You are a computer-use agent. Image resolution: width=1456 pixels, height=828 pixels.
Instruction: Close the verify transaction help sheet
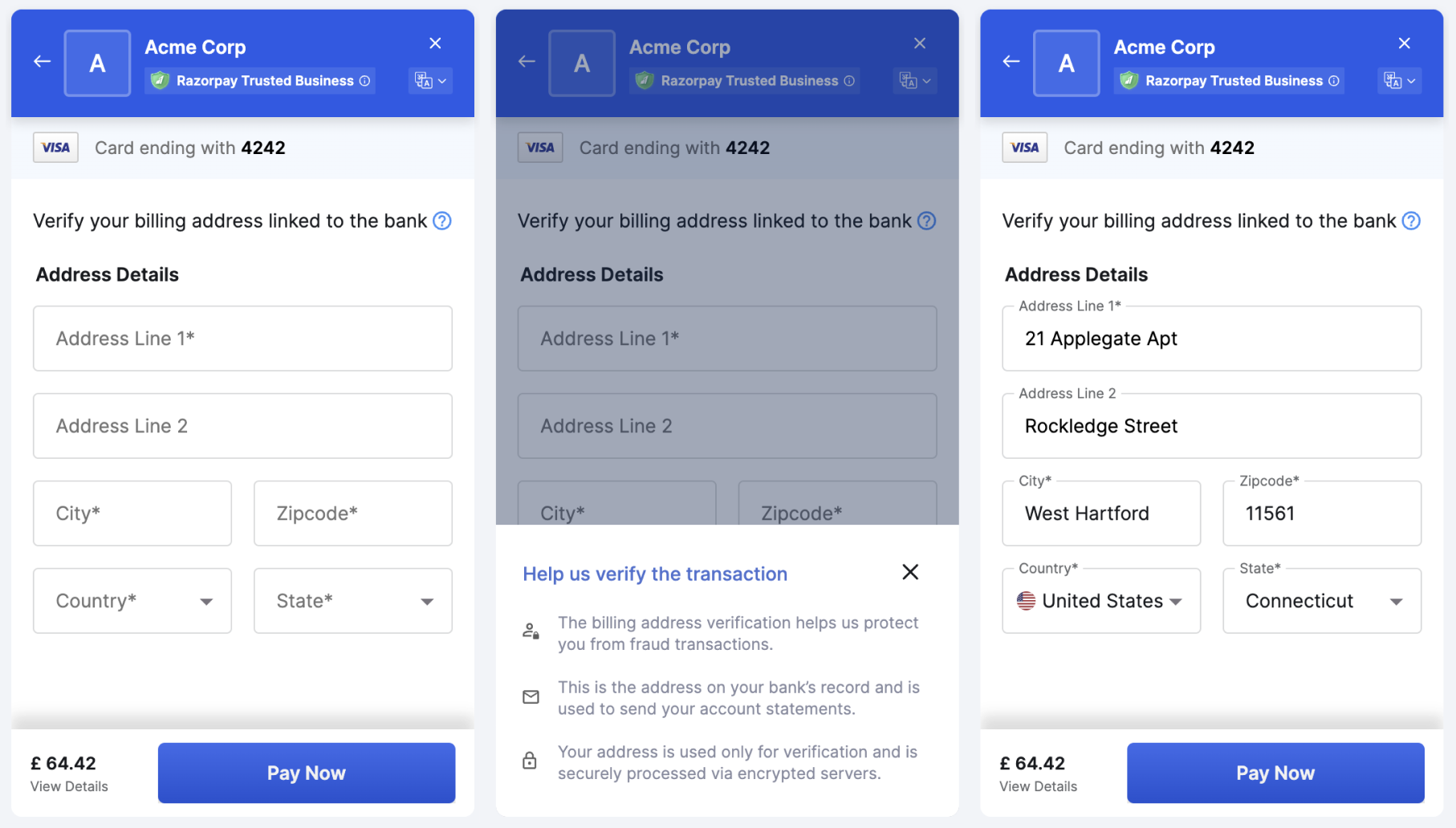[909, 572]
